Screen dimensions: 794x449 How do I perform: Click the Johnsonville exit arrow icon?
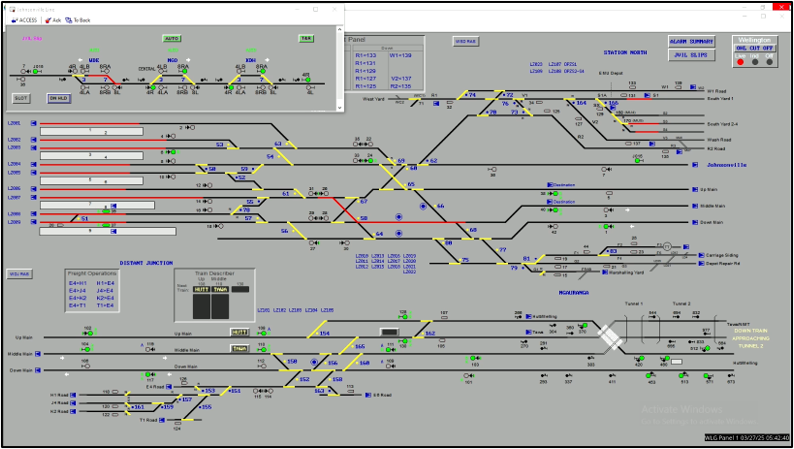click(696, 165)
